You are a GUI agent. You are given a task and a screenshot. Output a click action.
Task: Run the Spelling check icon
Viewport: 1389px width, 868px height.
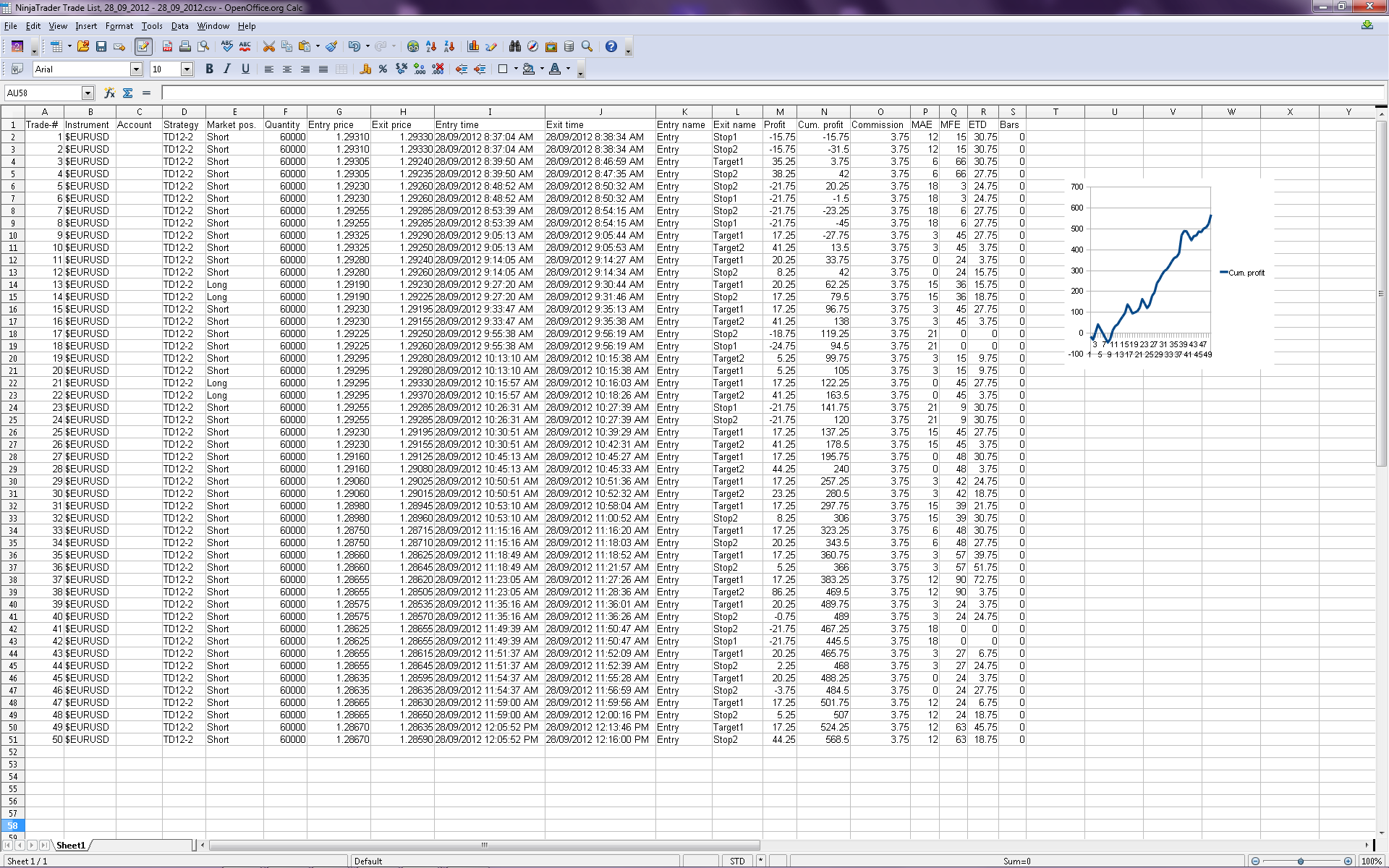coord(227,46)
